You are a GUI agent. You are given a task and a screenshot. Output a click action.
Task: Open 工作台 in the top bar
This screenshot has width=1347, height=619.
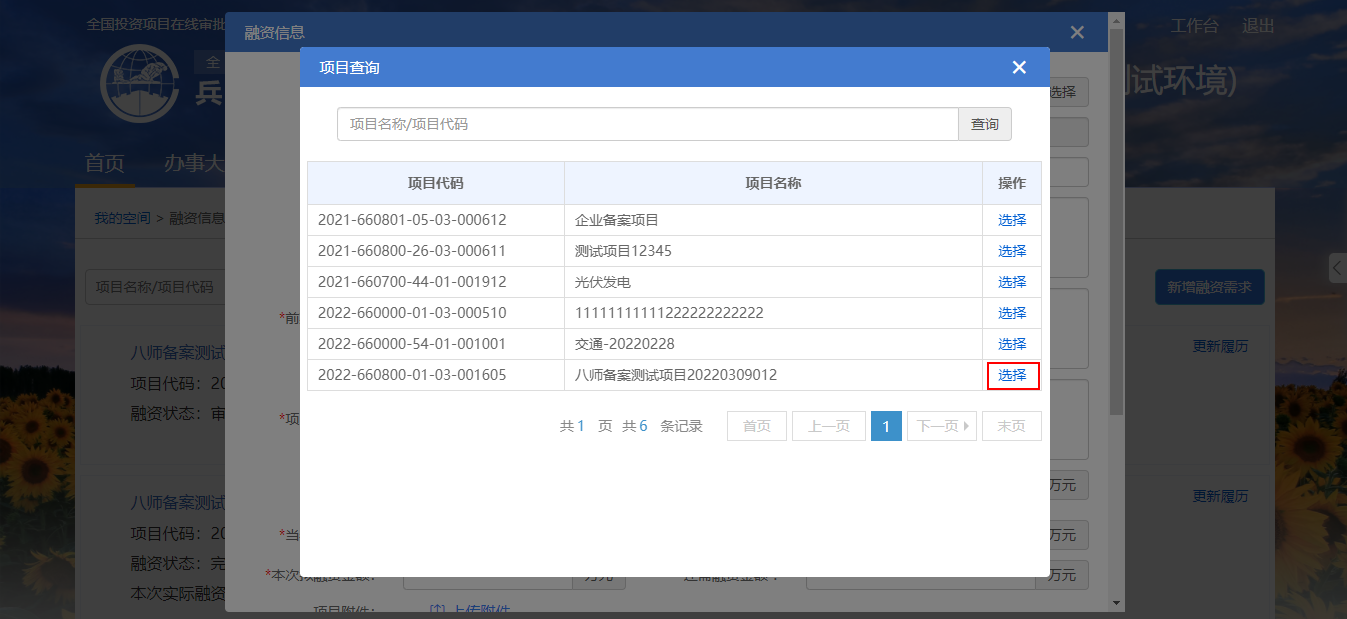1194,26
